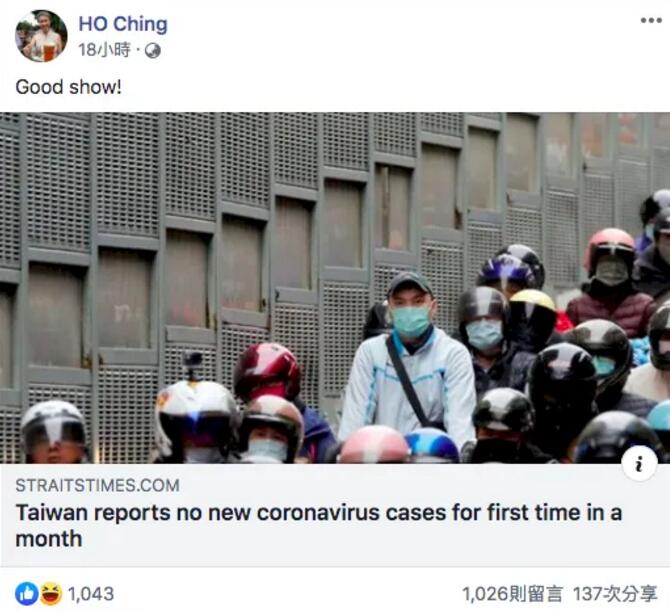Click the info 'i' icon on article
This screenshot has height=616, width=670.
pyautogui.click(x=639, y=463)
